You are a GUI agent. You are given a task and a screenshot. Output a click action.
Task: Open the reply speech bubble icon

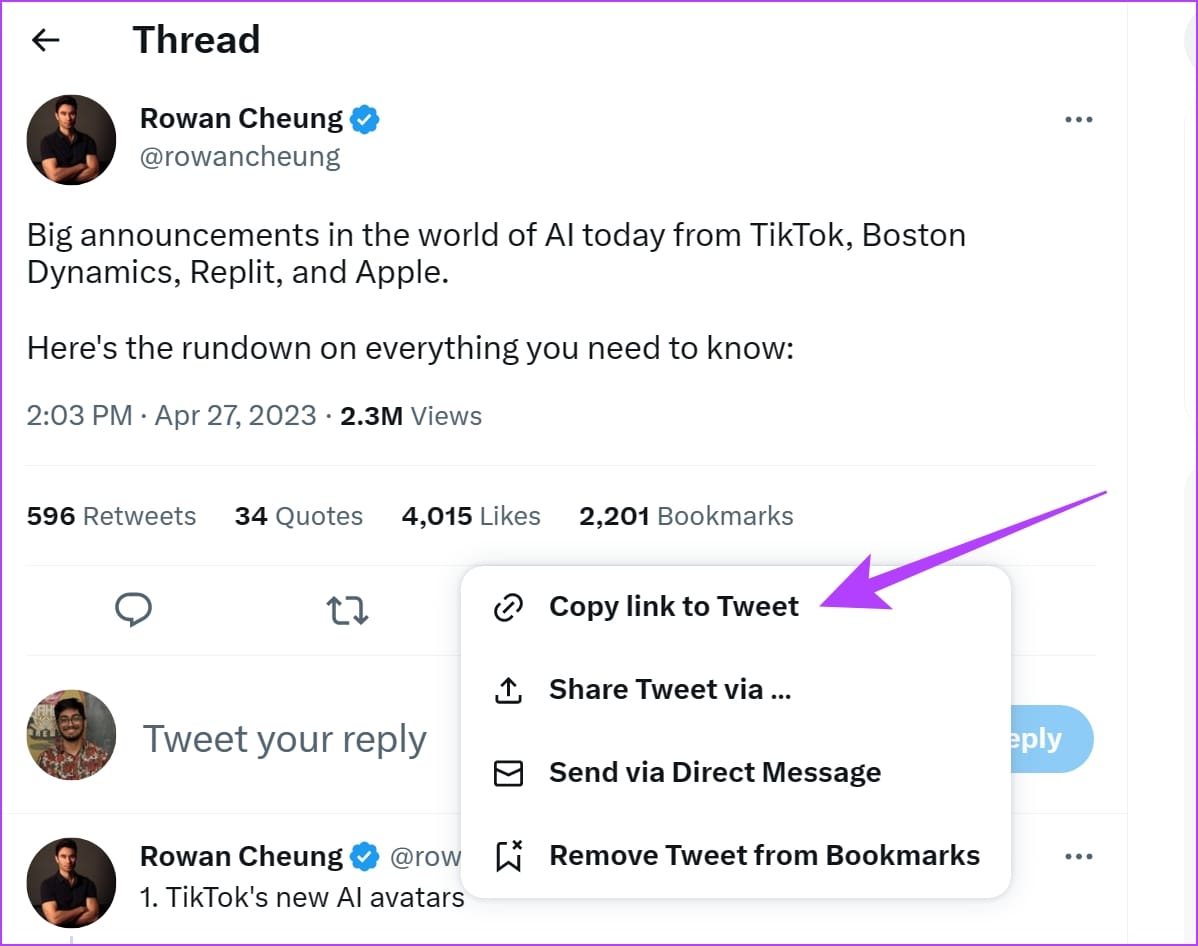[x=134, y=610]
